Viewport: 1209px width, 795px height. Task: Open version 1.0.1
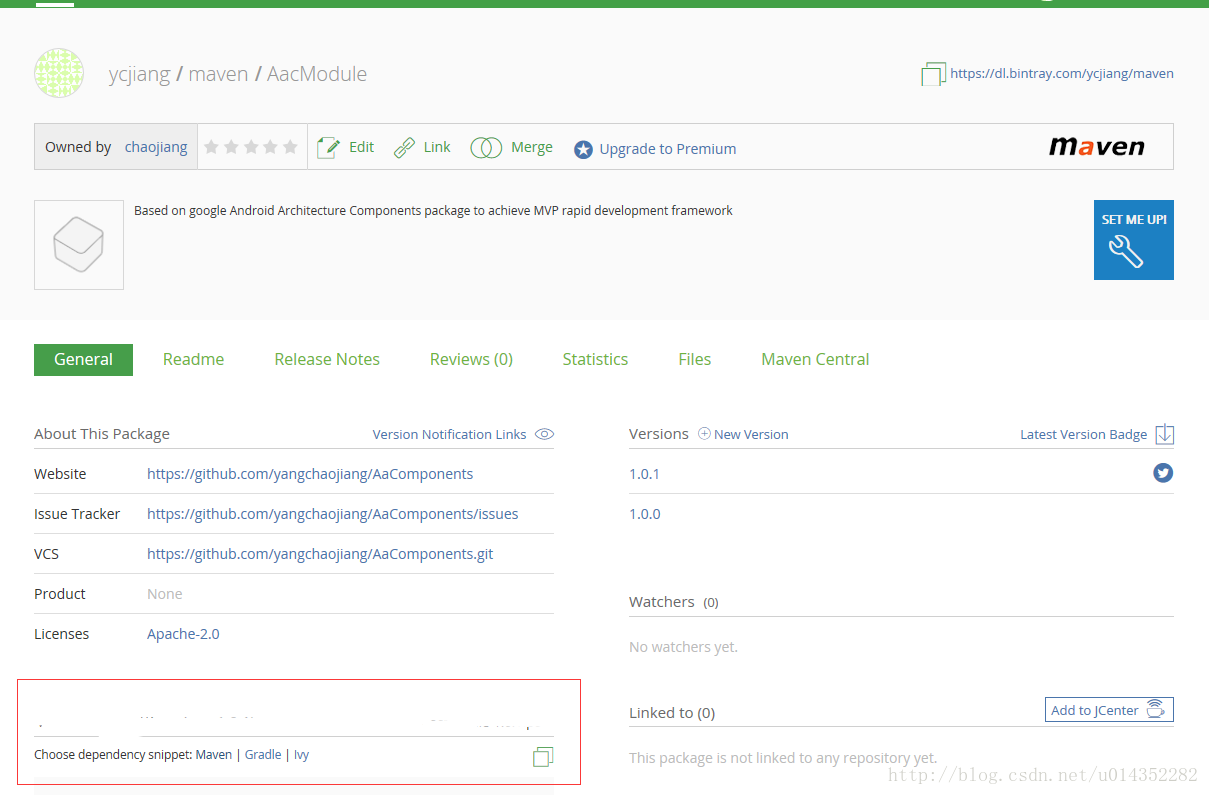click(x=645, y=474)
